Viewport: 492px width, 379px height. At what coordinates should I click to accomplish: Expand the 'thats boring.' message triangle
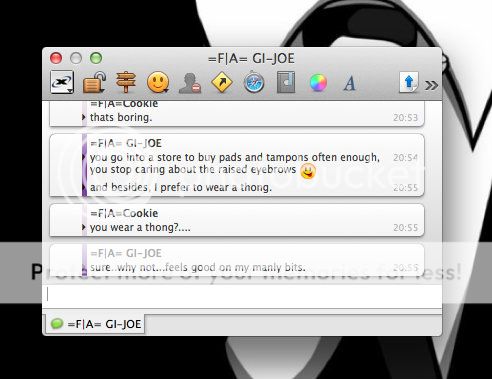click(x=84, y=117)
